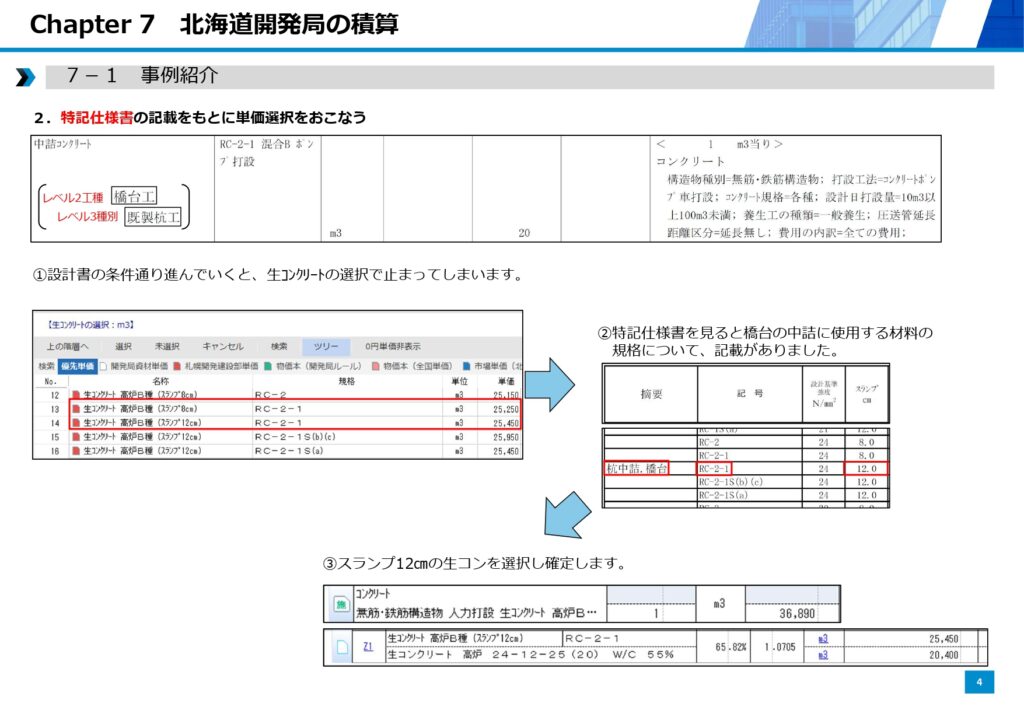1024x724 pixels.
Task: Toggle the ツリー view button
Action: 326,346
